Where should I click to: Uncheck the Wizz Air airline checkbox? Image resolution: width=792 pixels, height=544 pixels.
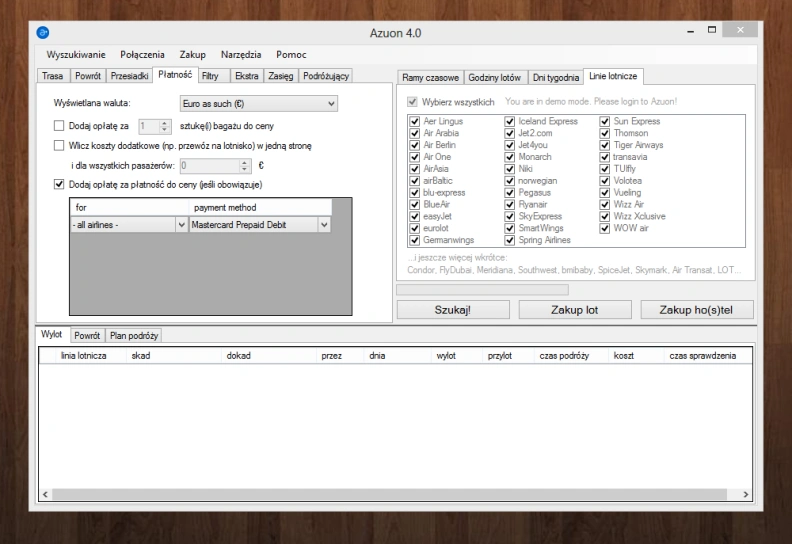(605, 205)
